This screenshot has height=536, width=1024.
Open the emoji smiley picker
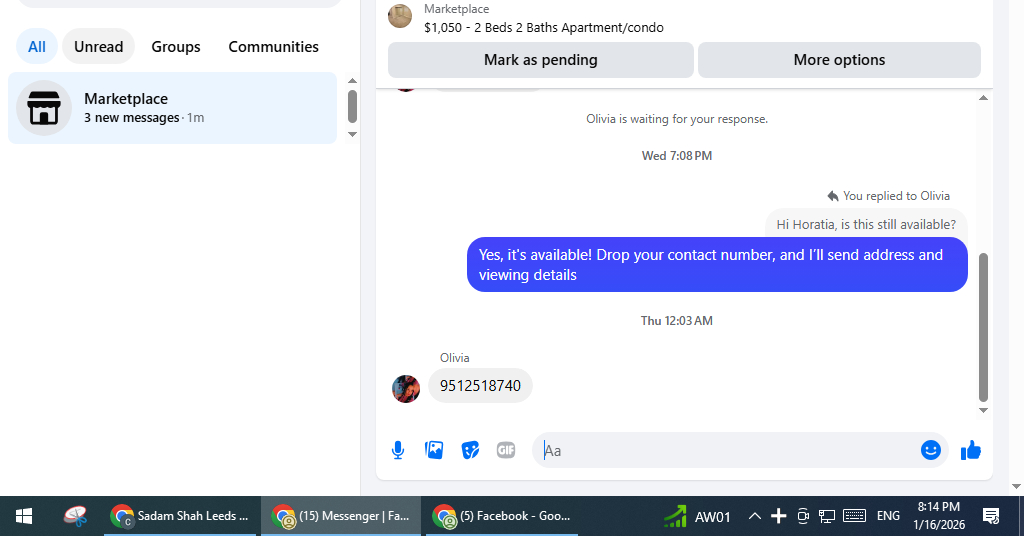coord(931,450)
